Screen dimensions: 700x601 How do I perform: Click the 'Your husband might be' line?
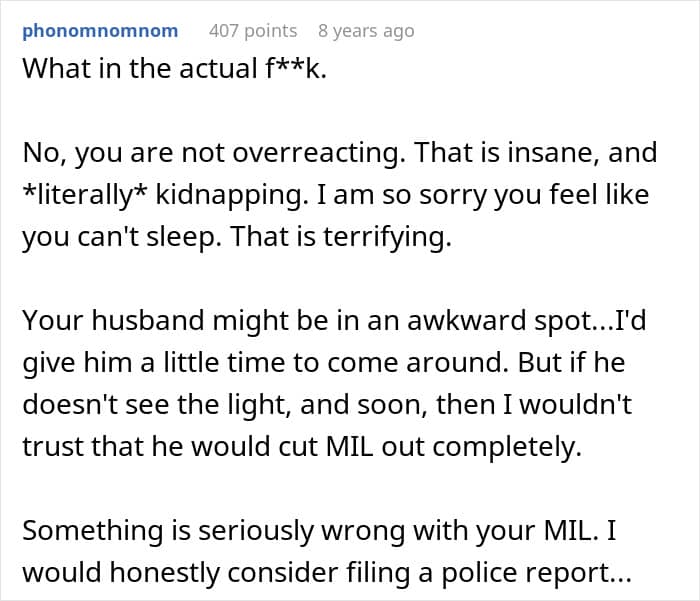coord(334,321)
